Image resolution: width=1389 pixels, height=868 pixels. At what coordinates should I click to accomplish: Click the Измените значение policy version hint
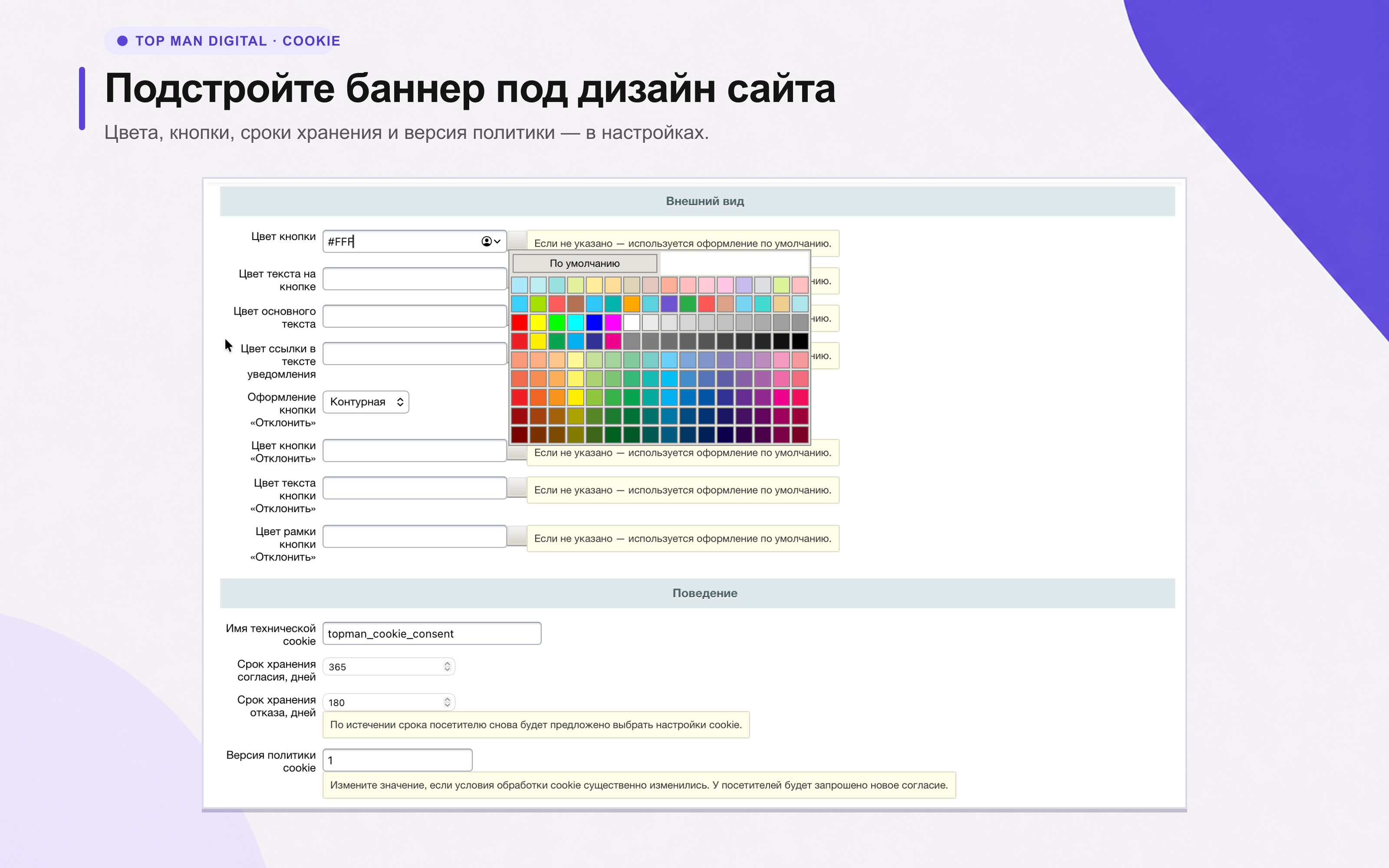click(639, 785)
